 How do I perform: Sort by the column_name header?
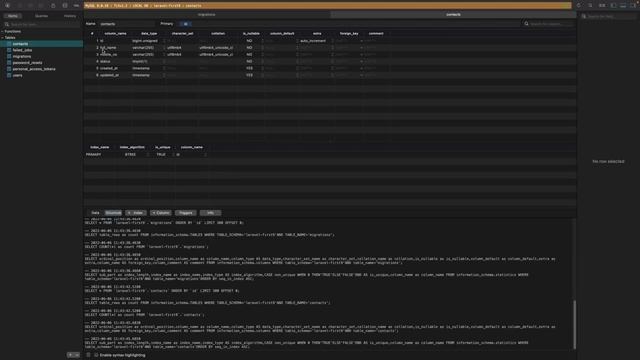pyautogui.click(x=115, y=33)
